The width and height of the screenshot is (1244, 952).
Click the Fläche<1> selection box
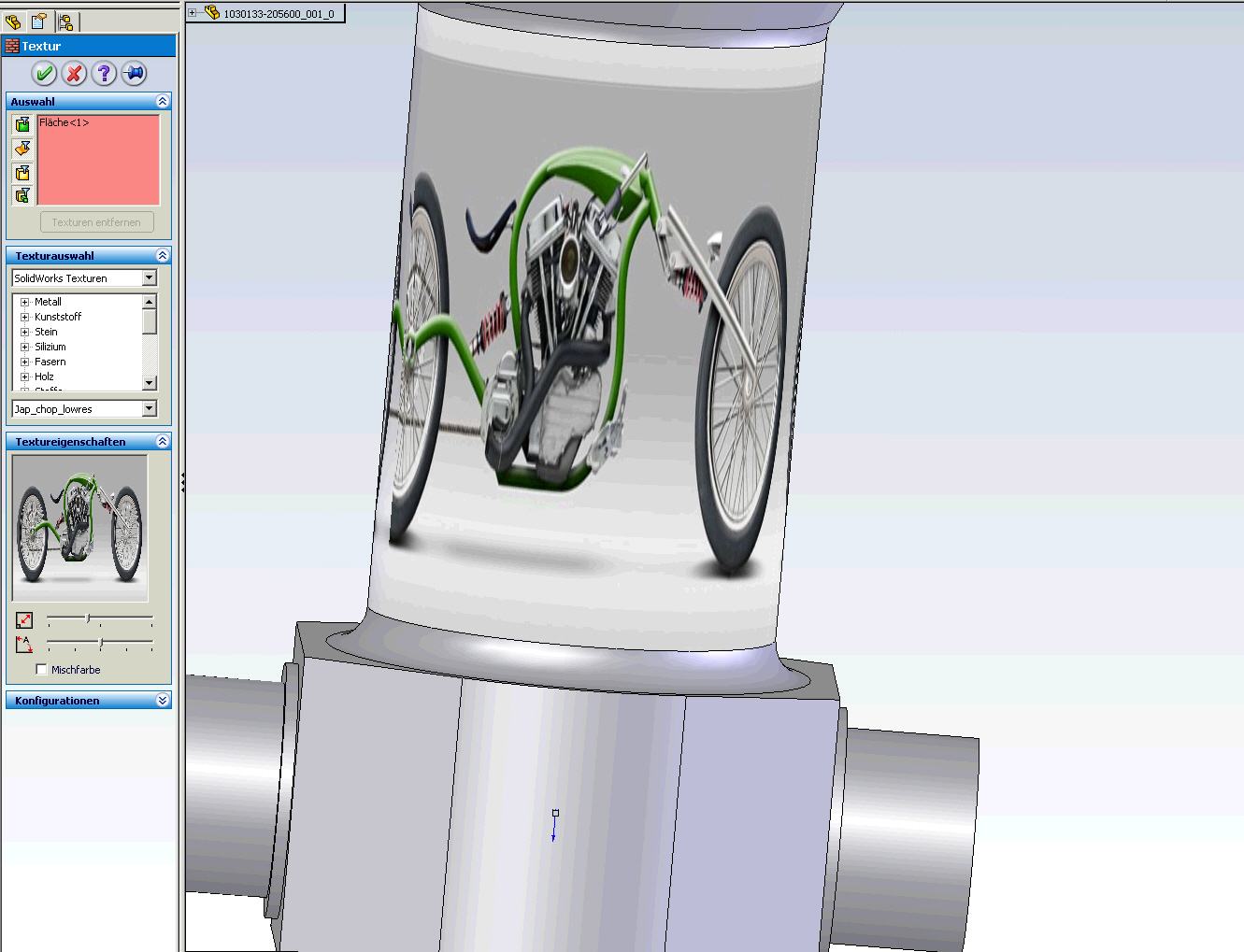point(98,160)
